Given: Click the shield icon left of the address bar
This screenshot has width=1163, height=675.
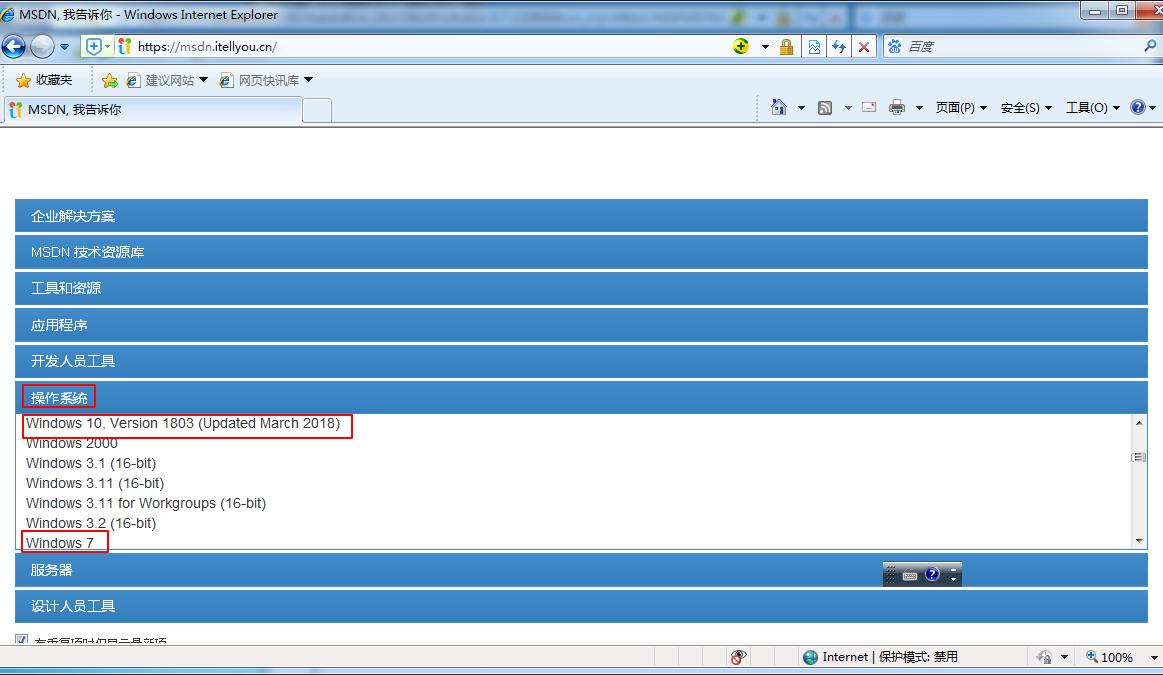Looking at the screenshot, I should coord(94,47).
